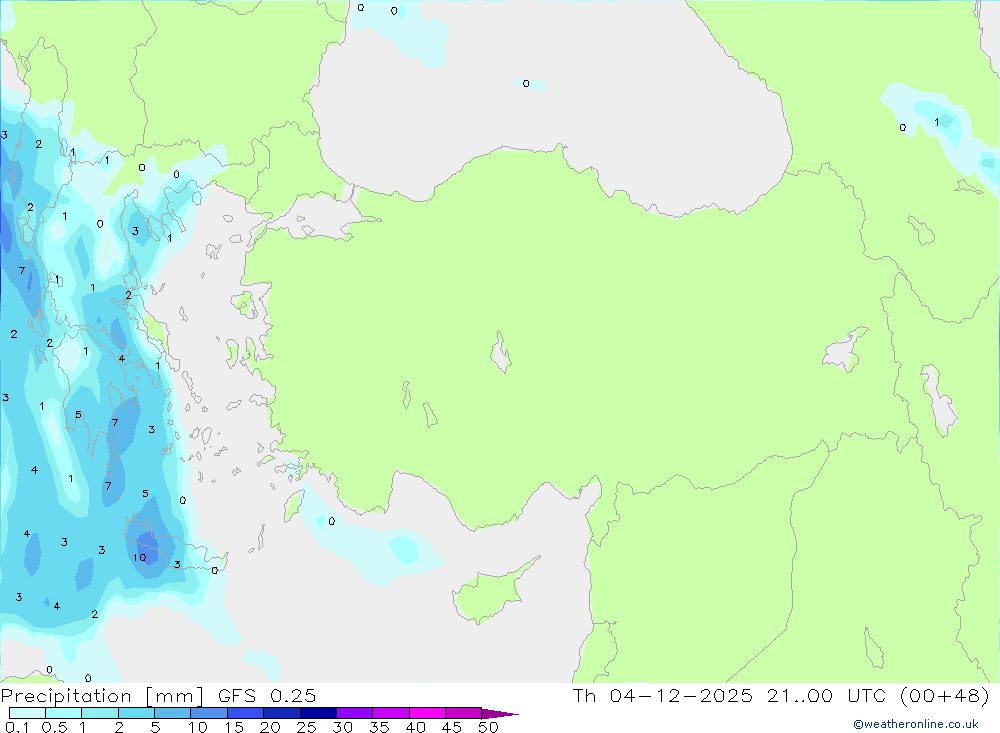Click the "20" legend scale label

(270, 727)
